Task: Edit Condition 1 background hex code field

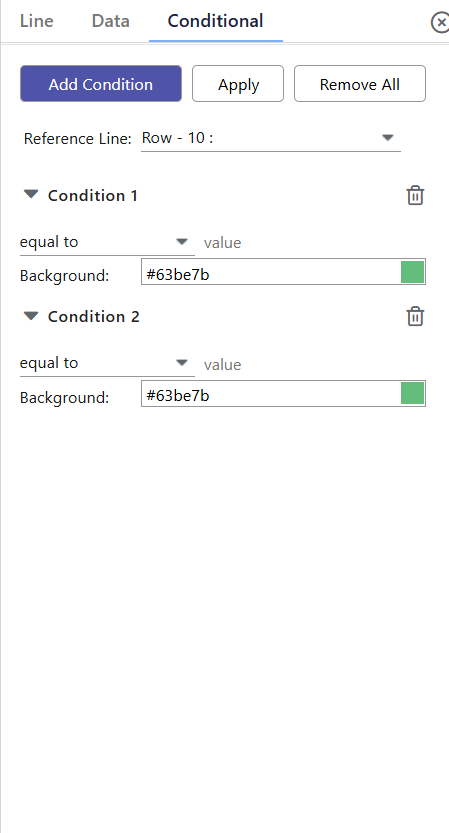Action: tap(271, 274)
